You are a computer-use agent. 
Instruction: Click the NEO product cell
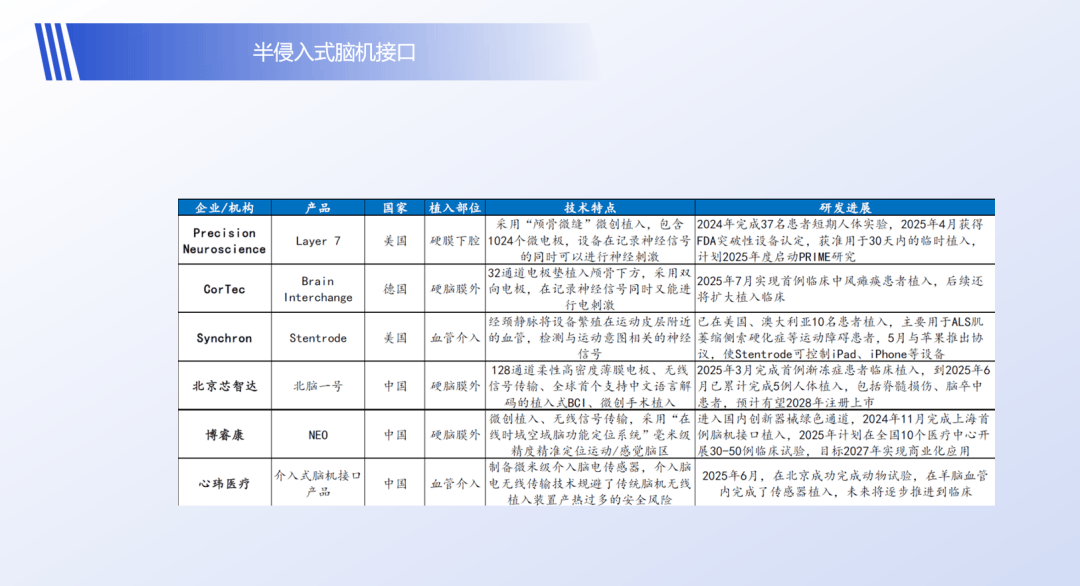point(318,435)
